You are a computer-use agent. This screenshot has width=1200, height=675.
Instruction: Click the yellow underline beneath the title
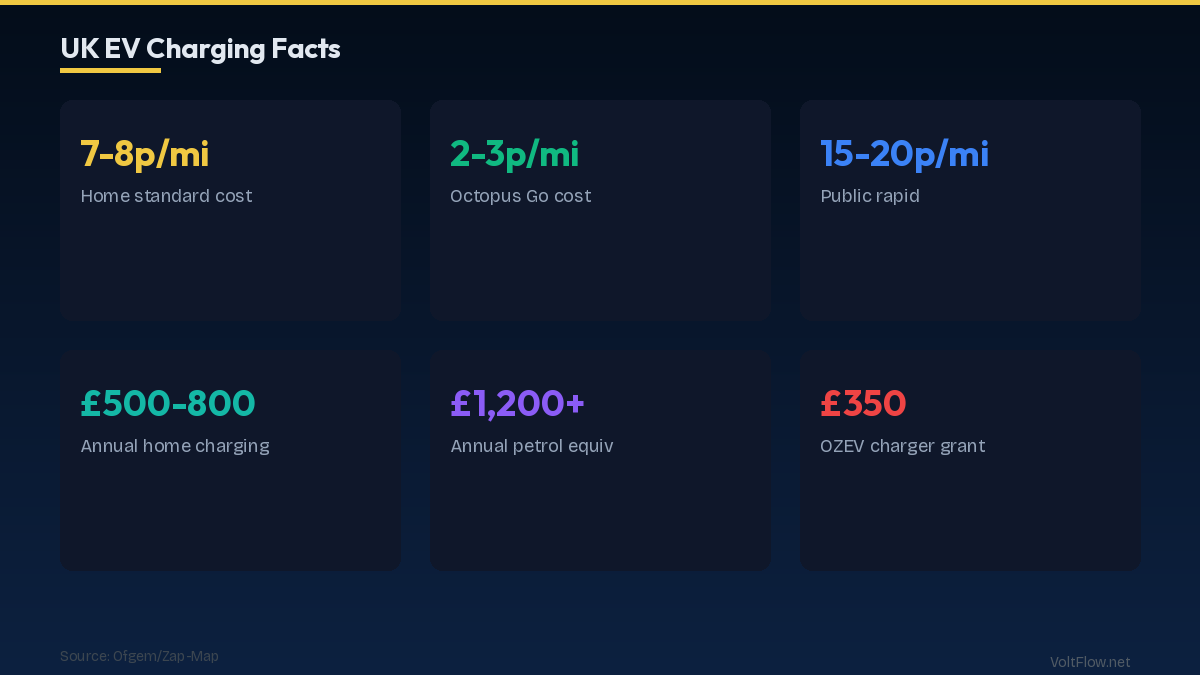(110, 70)
